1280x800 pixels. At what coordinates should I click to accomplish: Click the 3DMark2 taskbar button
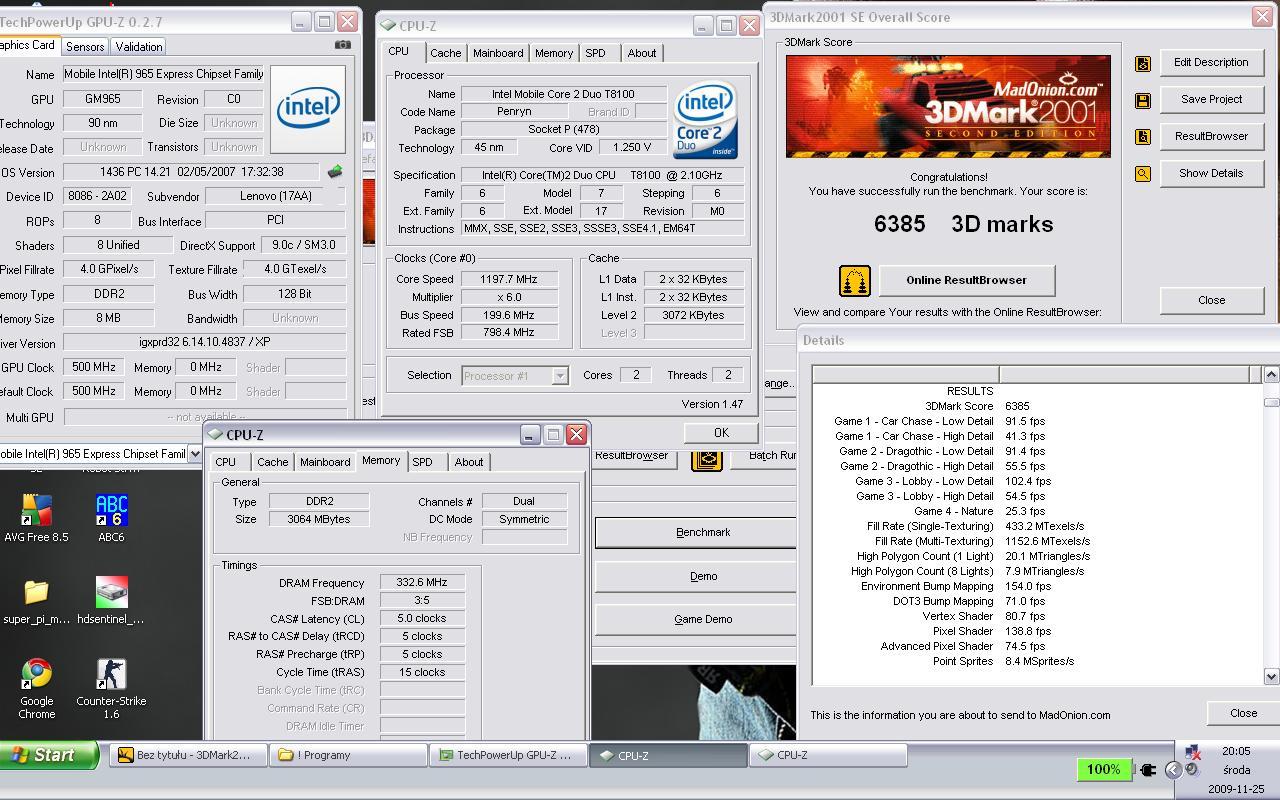coord(188,756)
